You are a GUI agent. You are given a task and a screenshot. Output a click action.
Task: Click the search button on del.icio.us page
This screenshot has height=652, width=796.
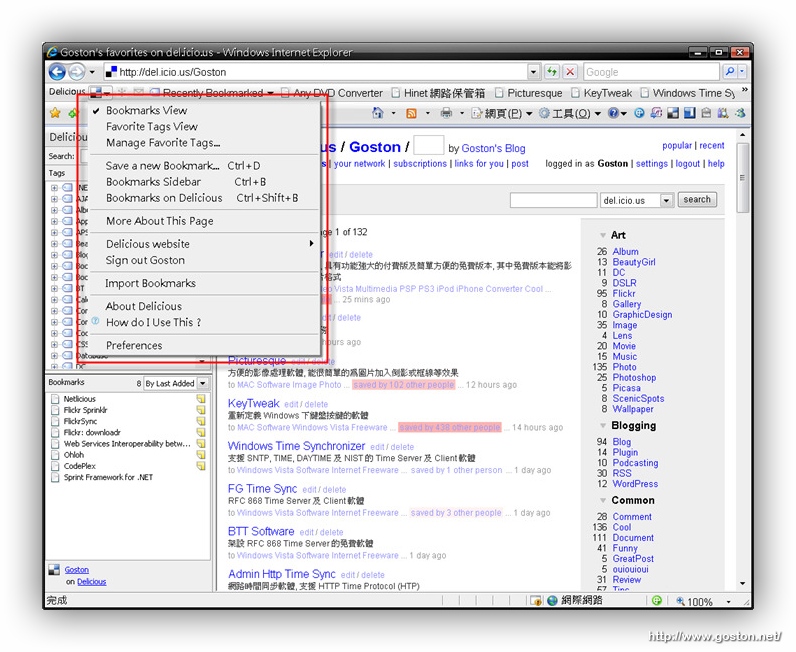tap(696, 200)
